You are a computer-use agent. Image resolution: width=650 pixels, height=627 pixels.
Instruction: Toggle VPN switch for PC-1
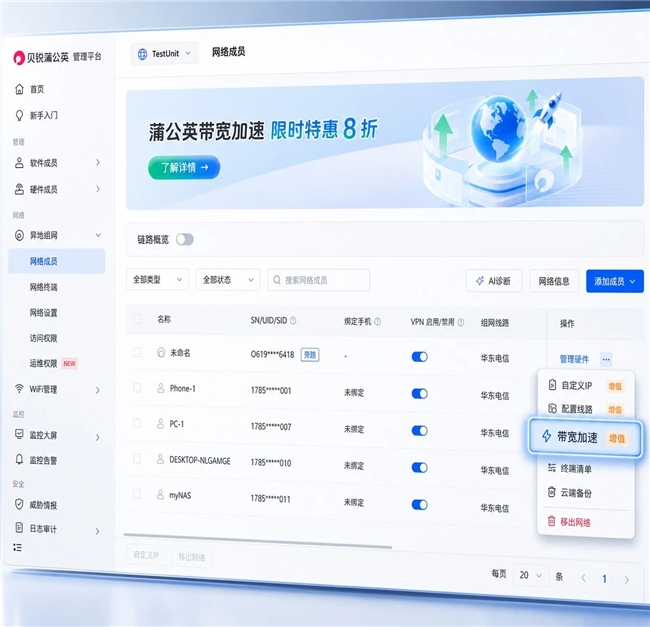click(x=420, y=431)
